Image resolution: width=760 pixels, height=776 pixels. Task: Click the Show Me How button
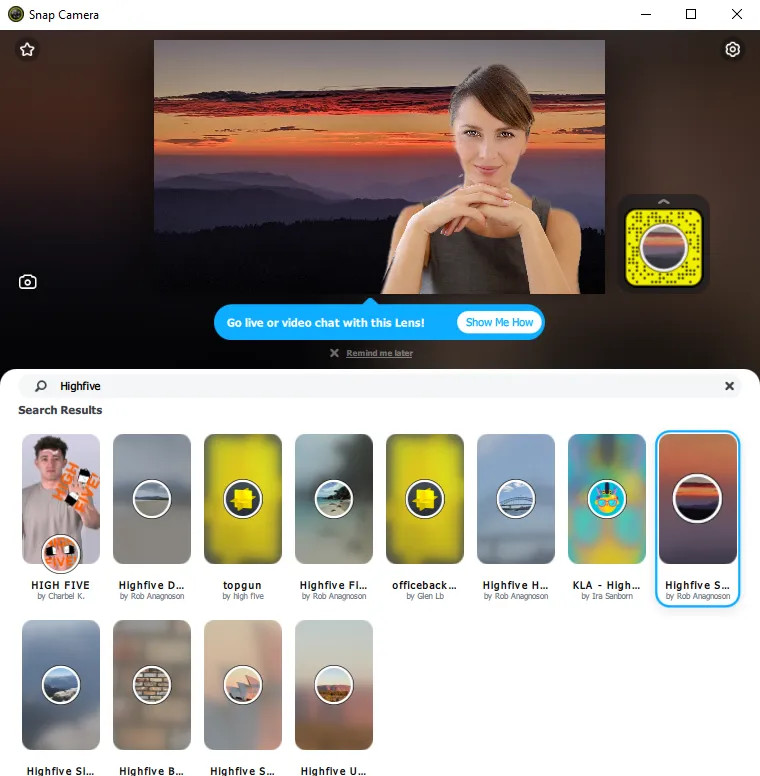coord(499,322)
